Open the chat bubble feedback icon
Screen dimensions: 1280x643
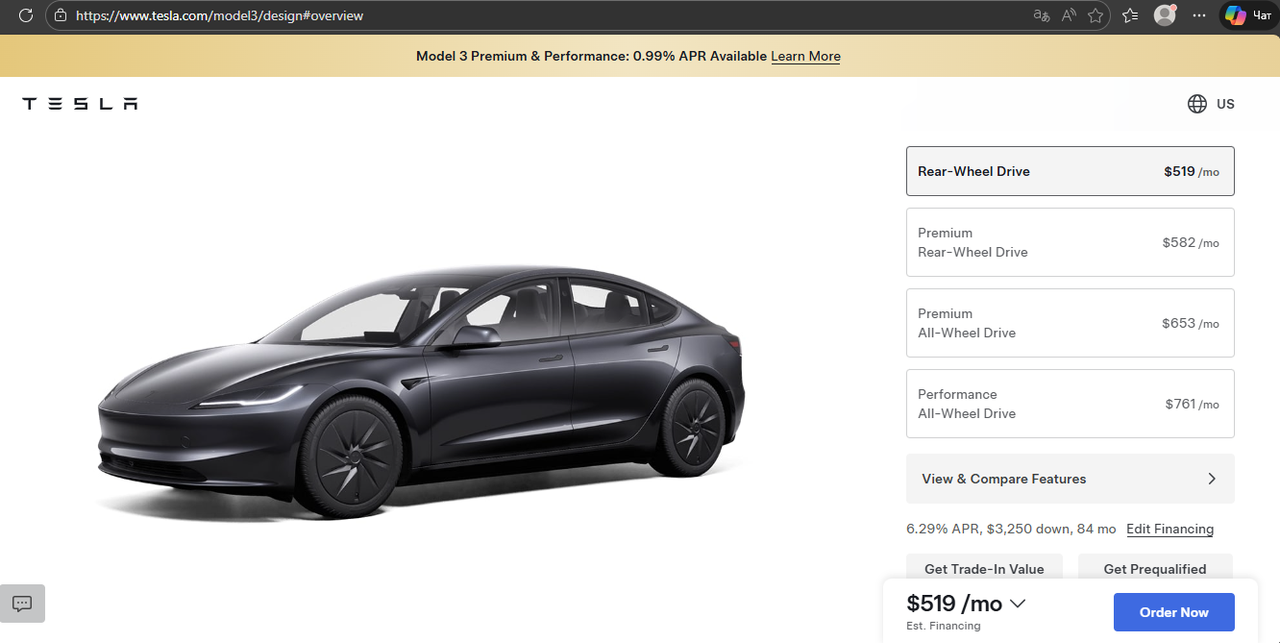click(23, 603)
